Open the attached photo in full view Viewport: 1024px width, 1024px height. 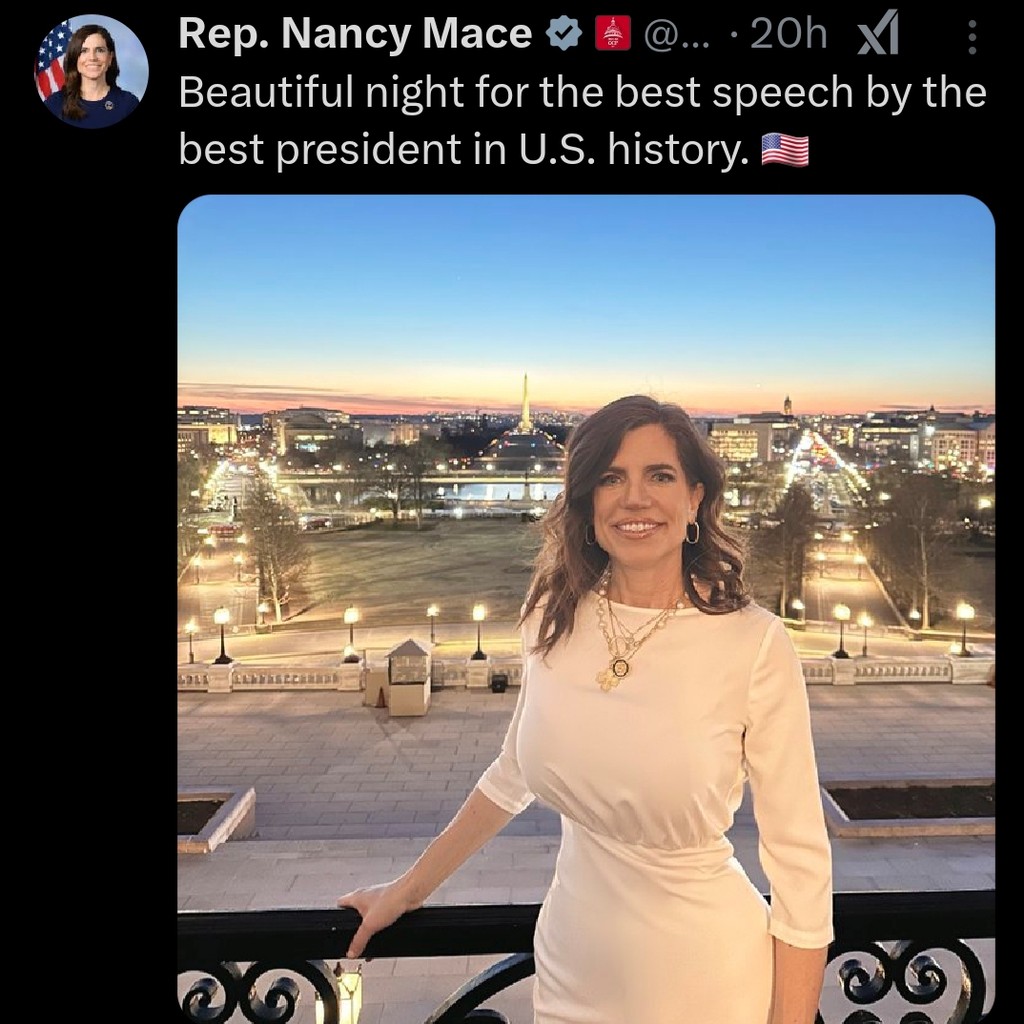click(x=586, y=609)
